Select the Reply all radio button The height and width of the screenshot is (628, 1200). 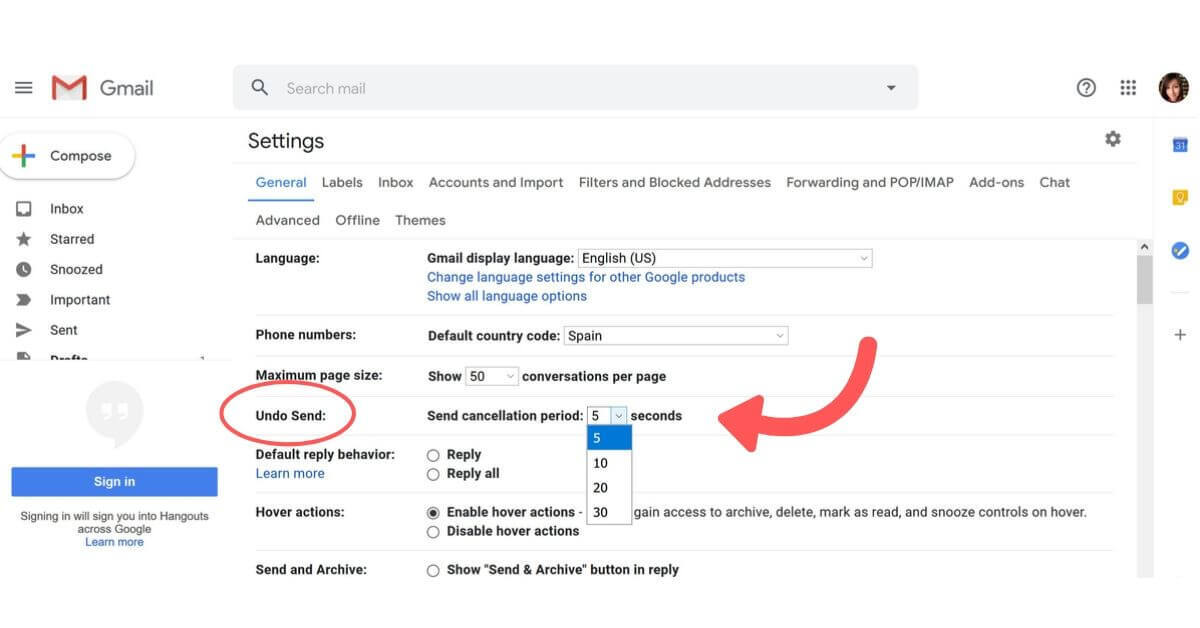coord(433,473)
